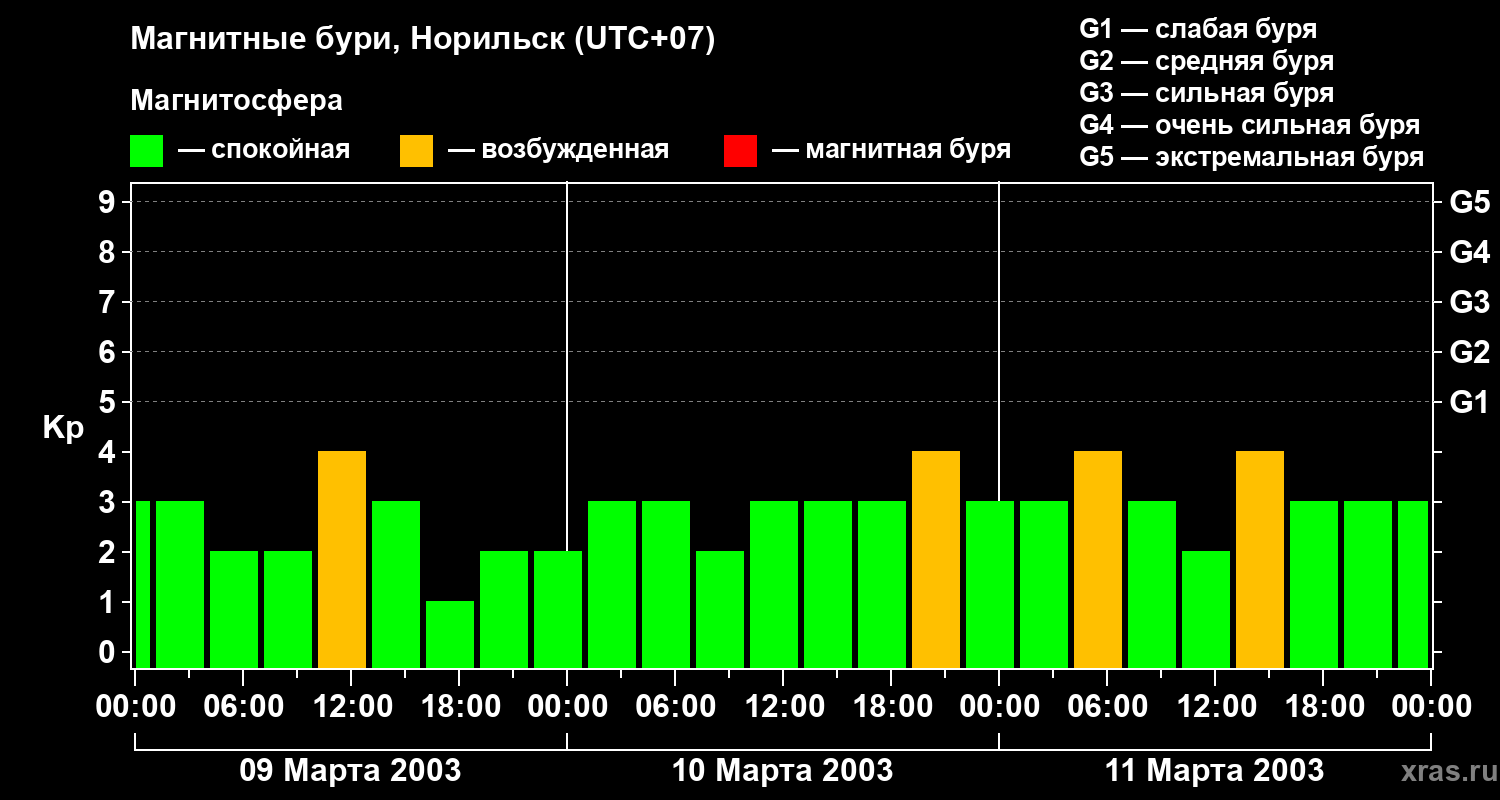Click the green 'спокойная' legend swatch

coord(146,150)
